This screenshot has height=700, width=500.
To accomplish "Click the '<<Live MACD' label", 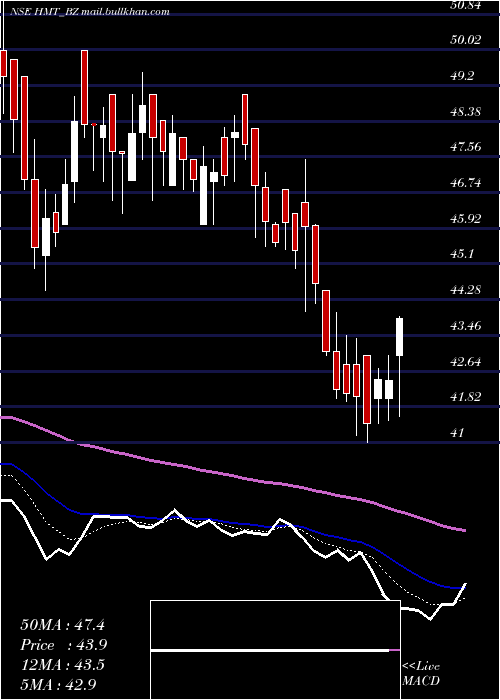I will pos(421,674).
